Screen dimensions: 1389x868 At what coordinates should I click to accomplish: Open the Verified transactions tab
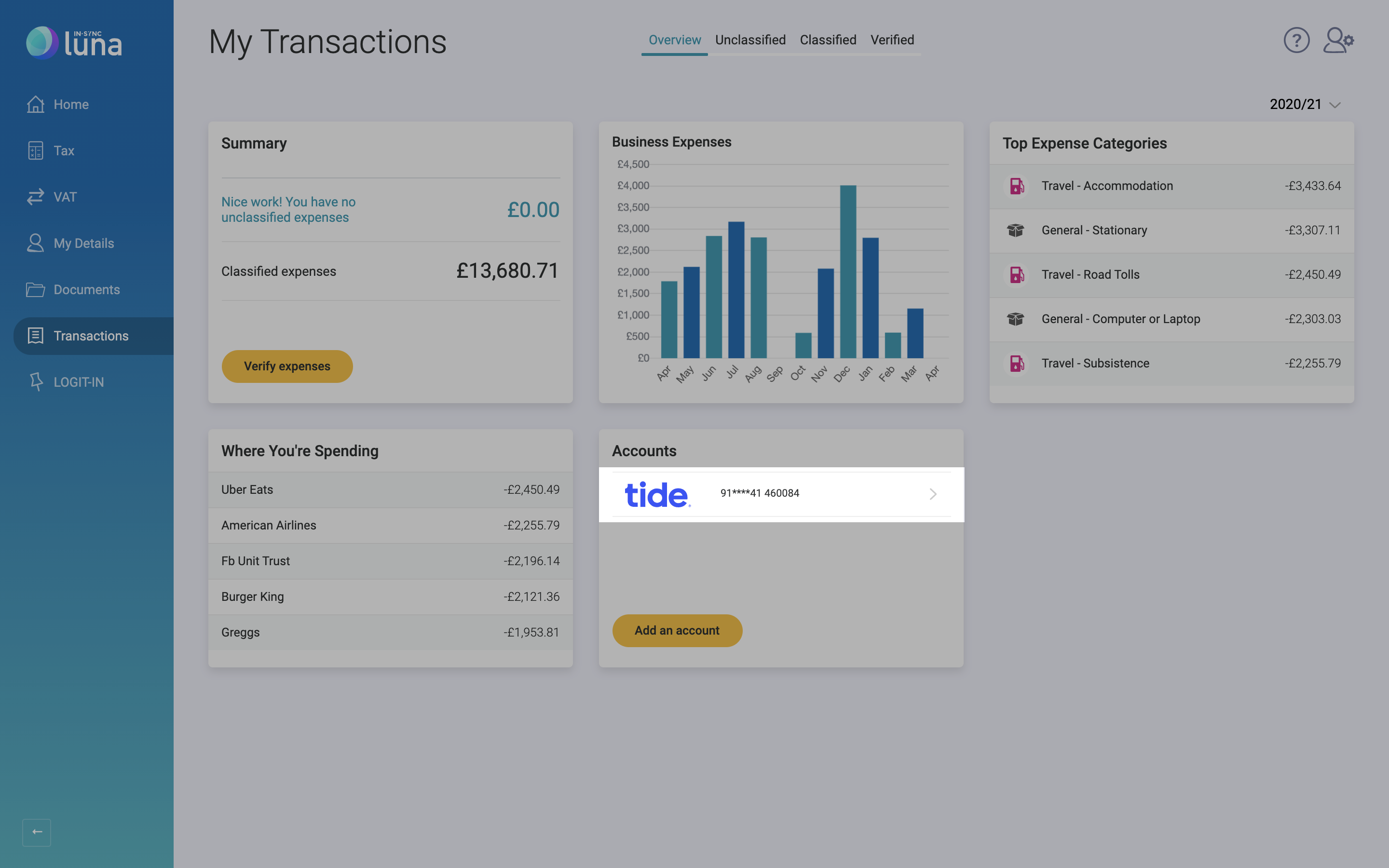coord(893,40)
